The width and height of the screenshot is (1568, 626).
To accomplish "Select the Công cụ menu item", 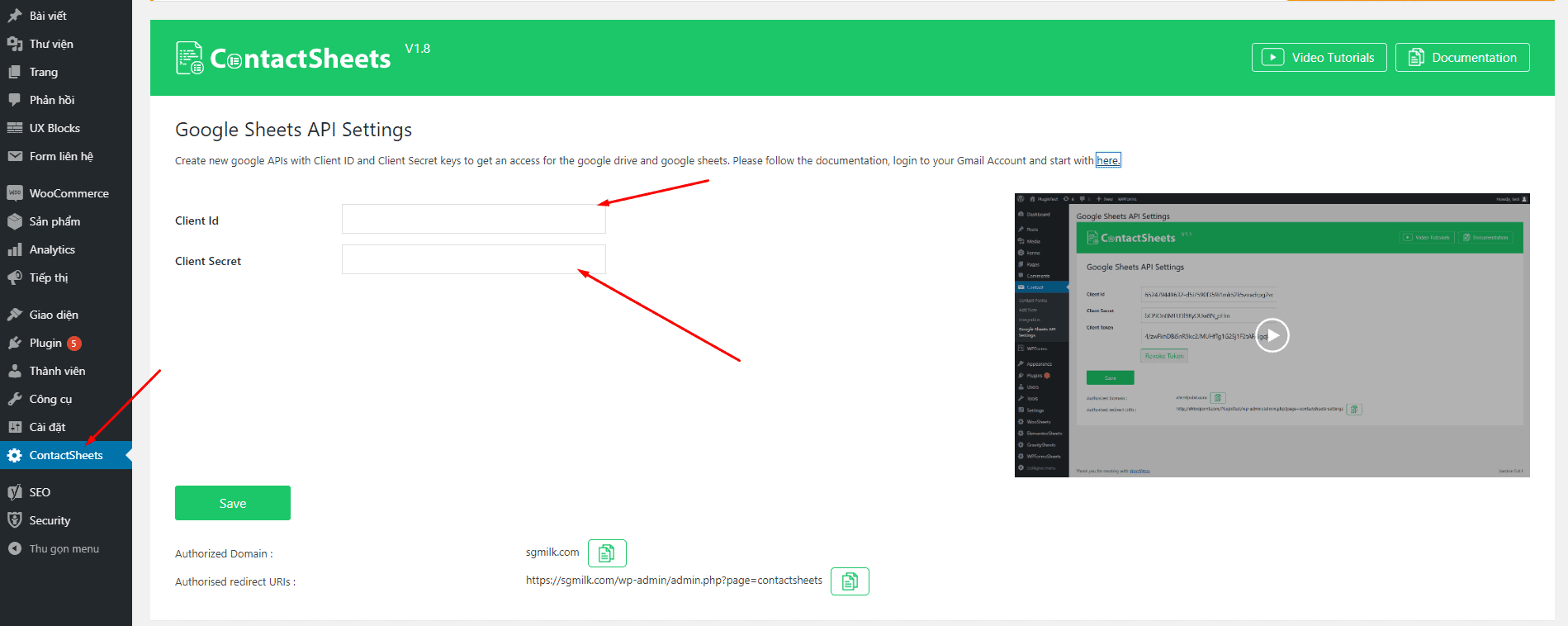I will [66, 399].
